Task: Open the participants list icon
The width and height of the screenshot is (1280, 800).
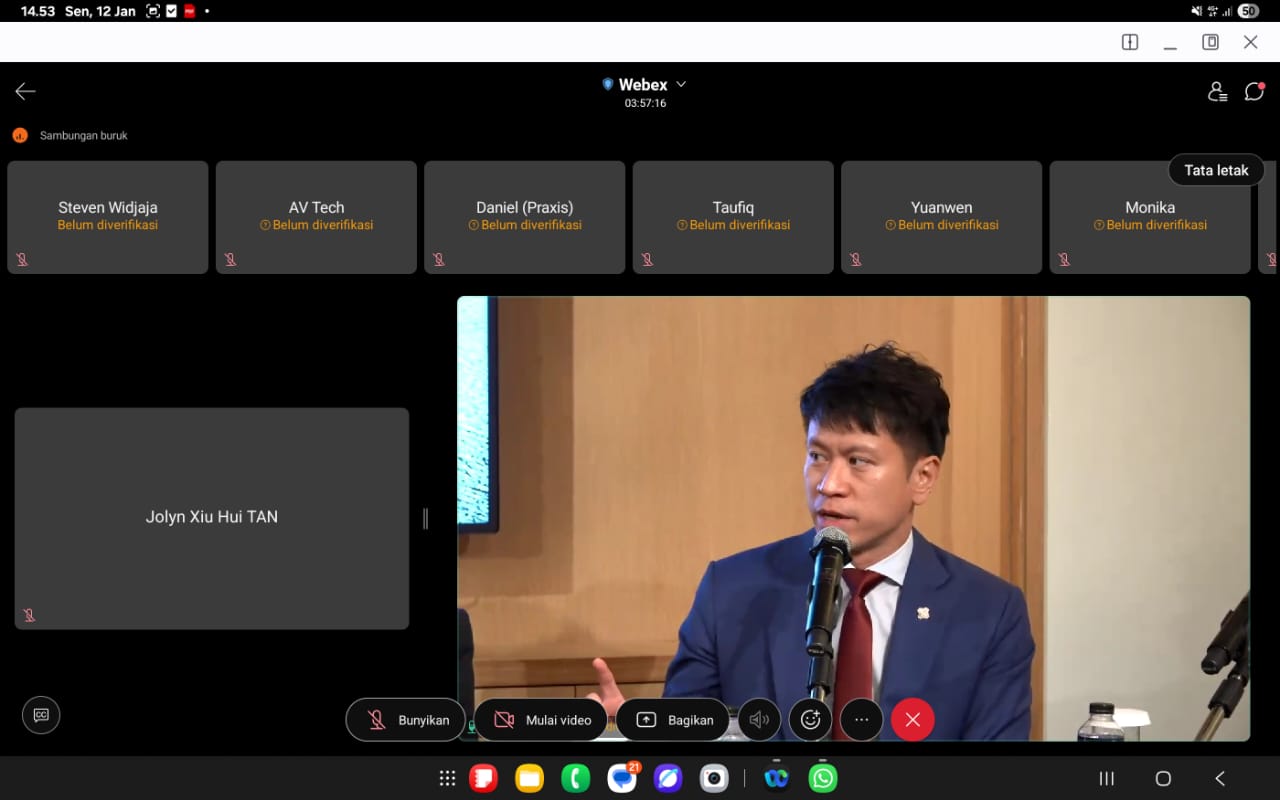Action: (x=1217, y=92)
